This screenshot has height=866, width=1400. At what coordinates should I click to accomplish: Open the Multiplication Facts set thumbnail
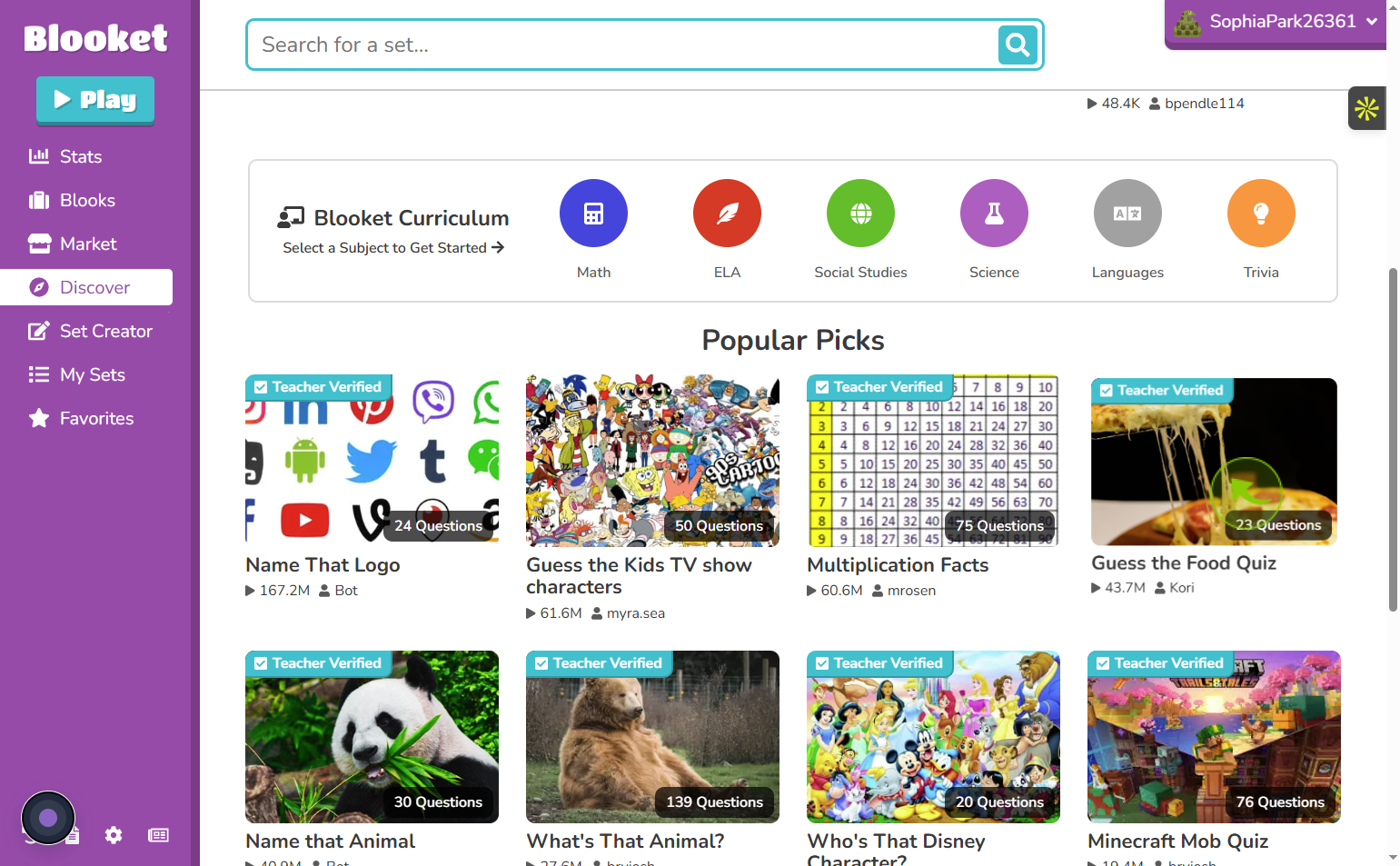pyautogui.click(x=933, y=461)
